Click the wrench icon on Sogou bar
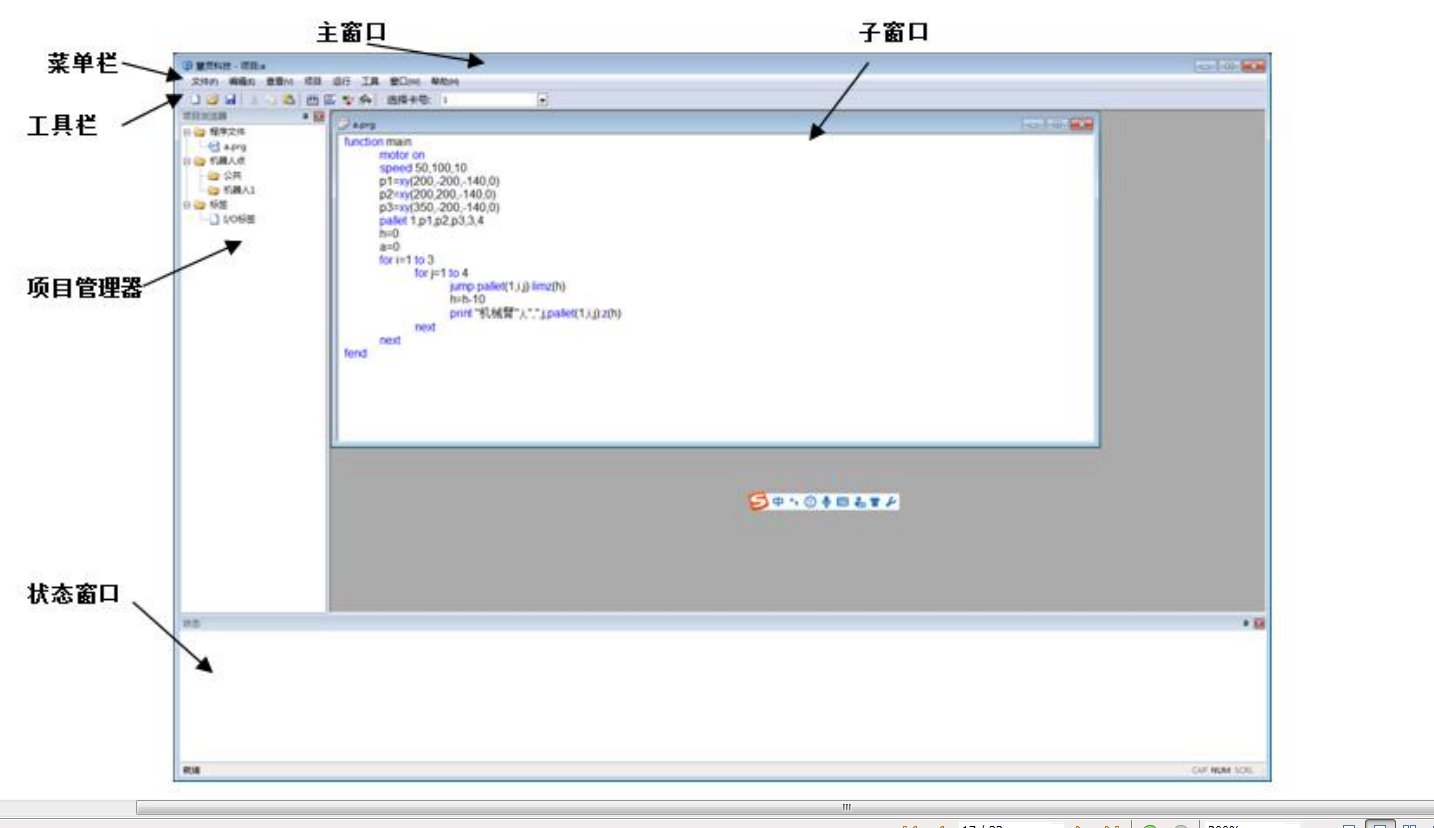1434x828 pixels. pos(891,502)
